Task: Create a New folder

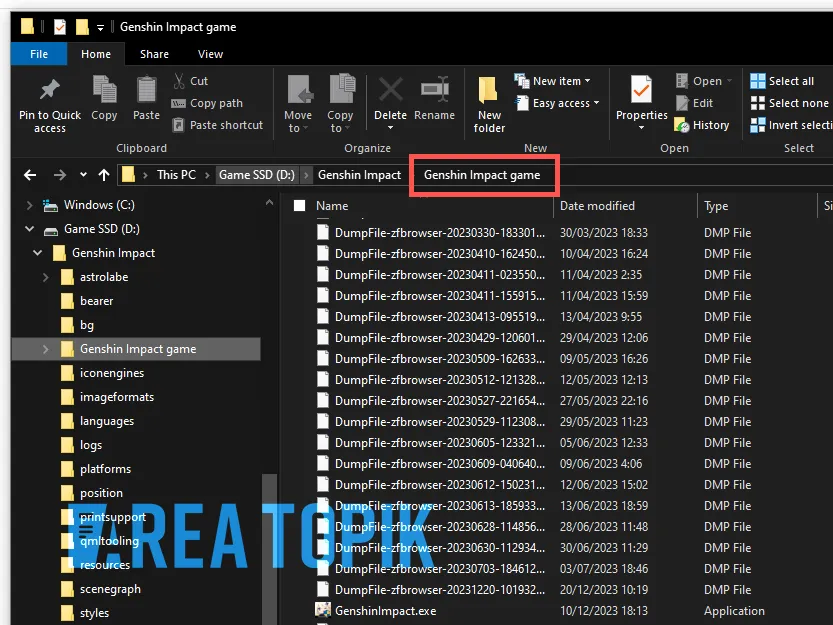Action: [x=488, y=104]
